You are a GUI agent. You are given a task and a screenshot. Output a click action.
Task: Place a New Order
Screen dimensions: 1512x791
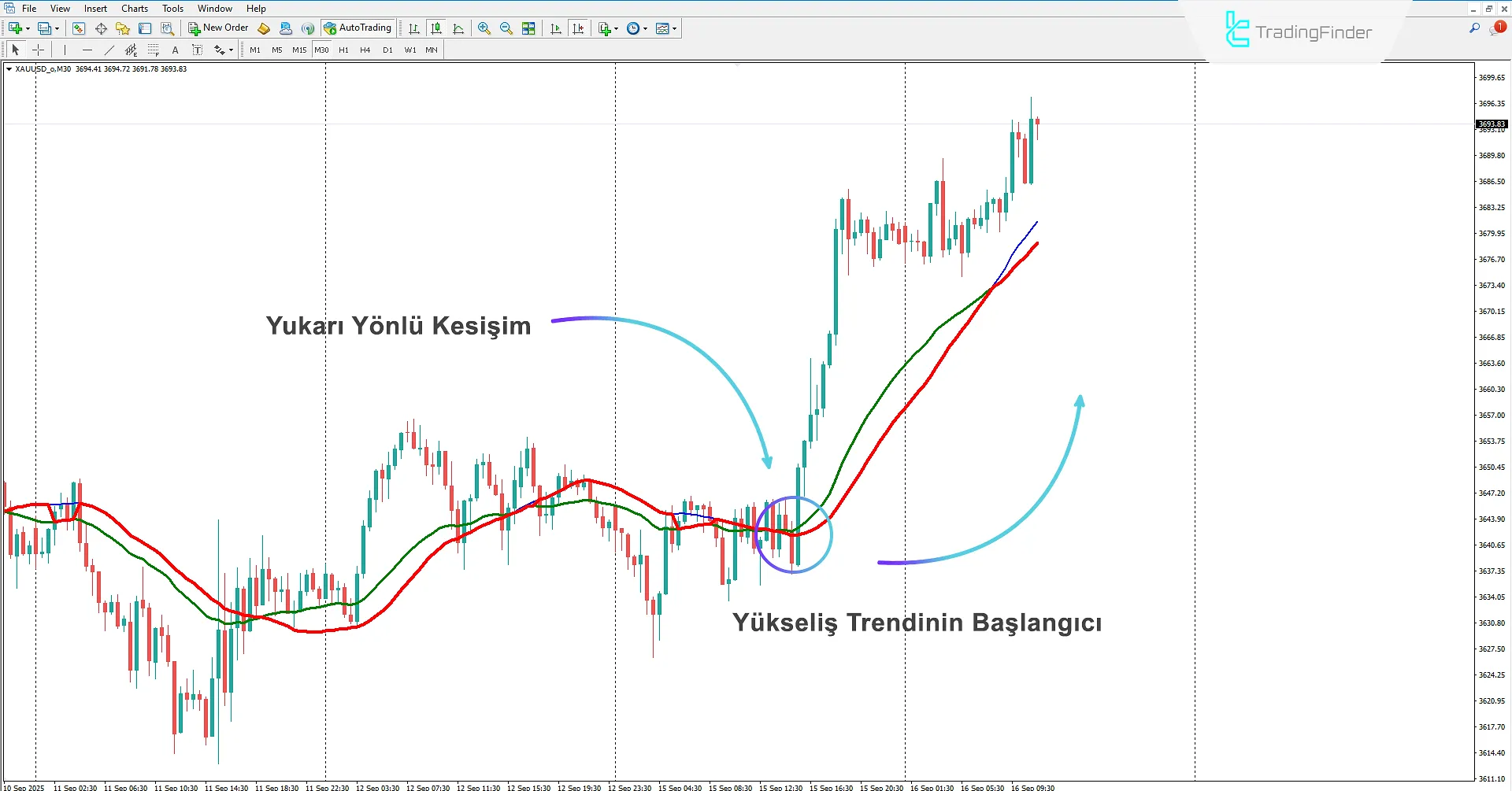[x=218, y=28]
